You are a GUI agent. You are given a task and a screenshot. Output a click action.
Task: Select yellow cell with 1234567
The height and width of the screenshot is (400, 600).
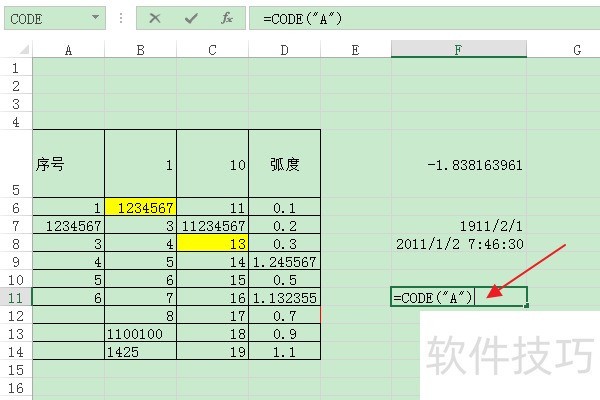(x=140, y=207)
